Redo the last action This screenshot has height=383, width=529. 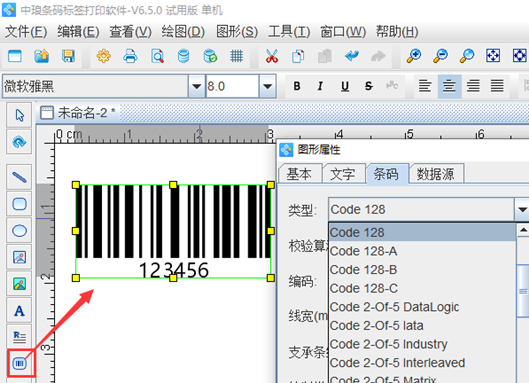click(x=378, y=56)
